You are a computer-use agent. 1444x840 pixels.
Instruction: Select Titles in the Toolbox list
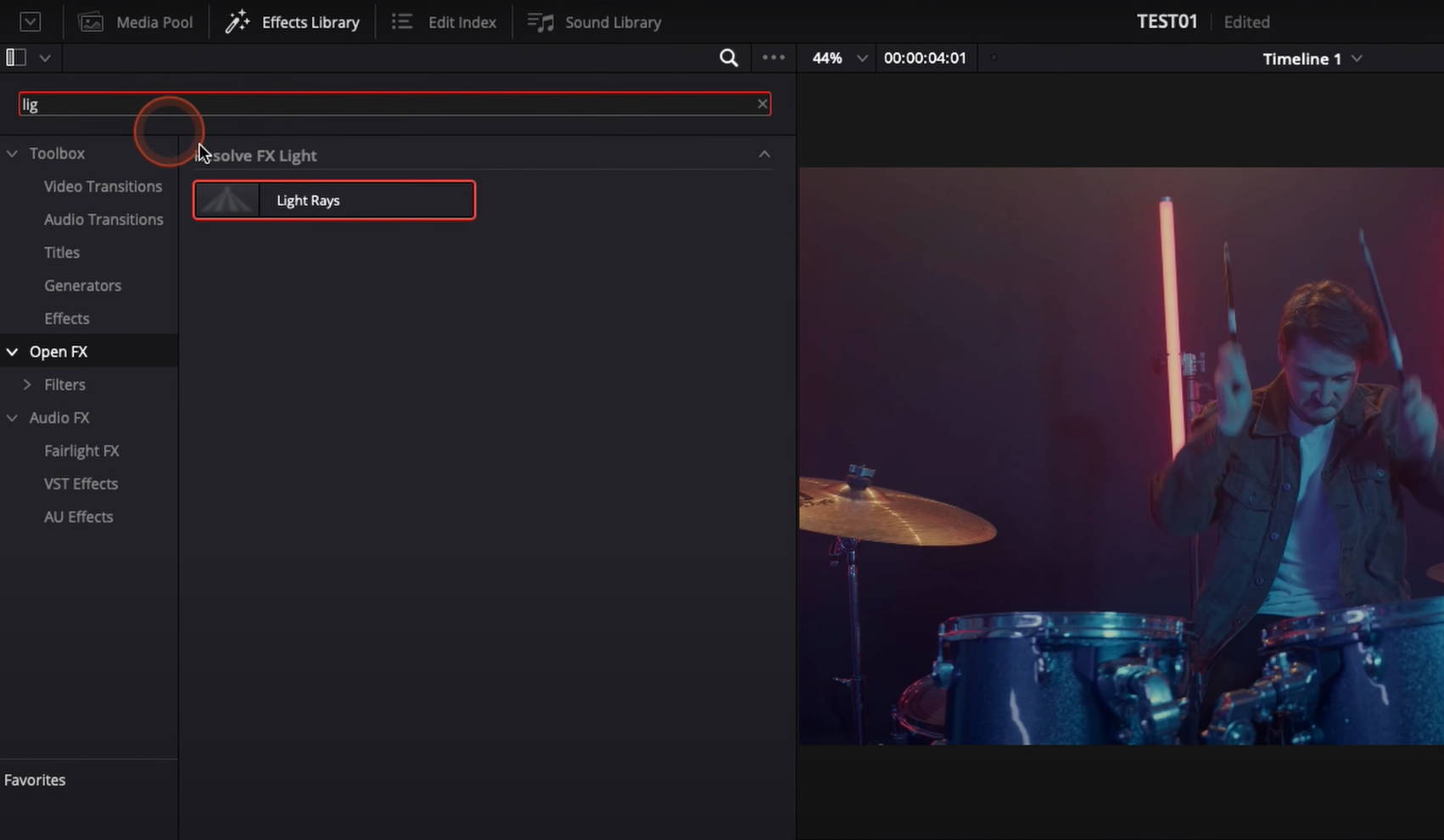tap(61, 252)
